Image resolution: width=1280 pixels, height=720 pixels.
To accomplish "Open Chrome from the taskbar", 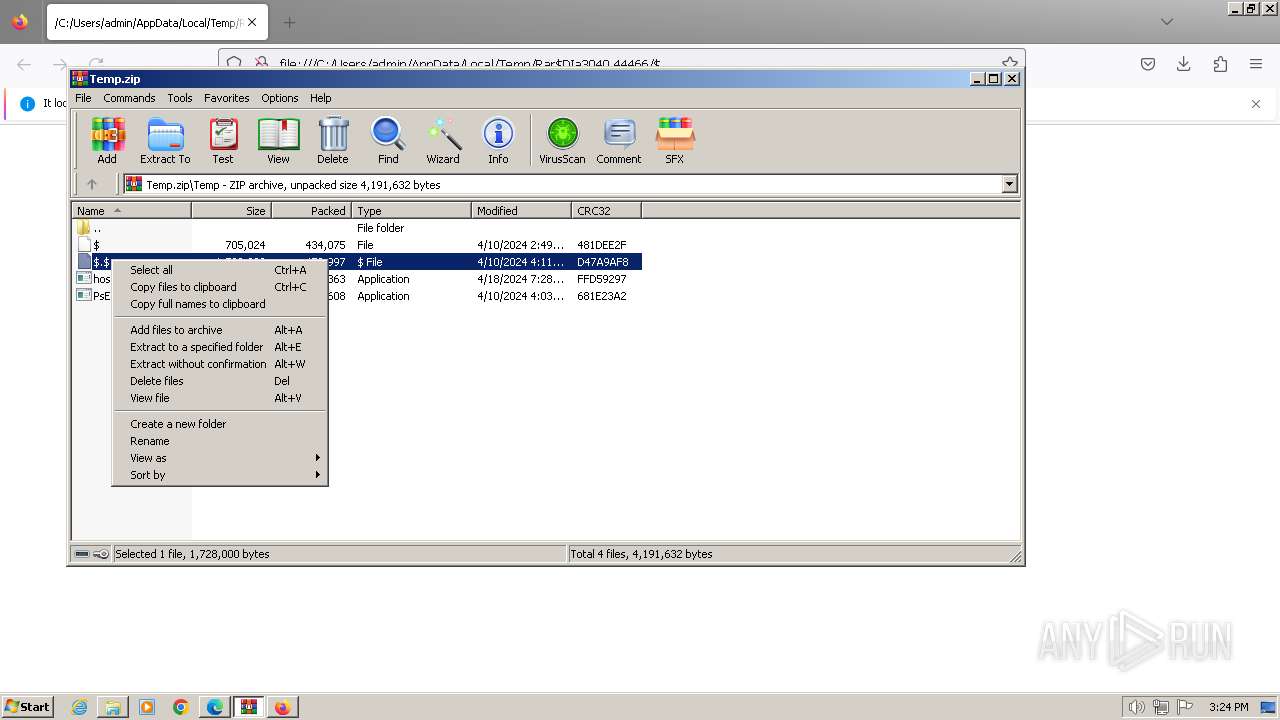I will tap(181, 707).
